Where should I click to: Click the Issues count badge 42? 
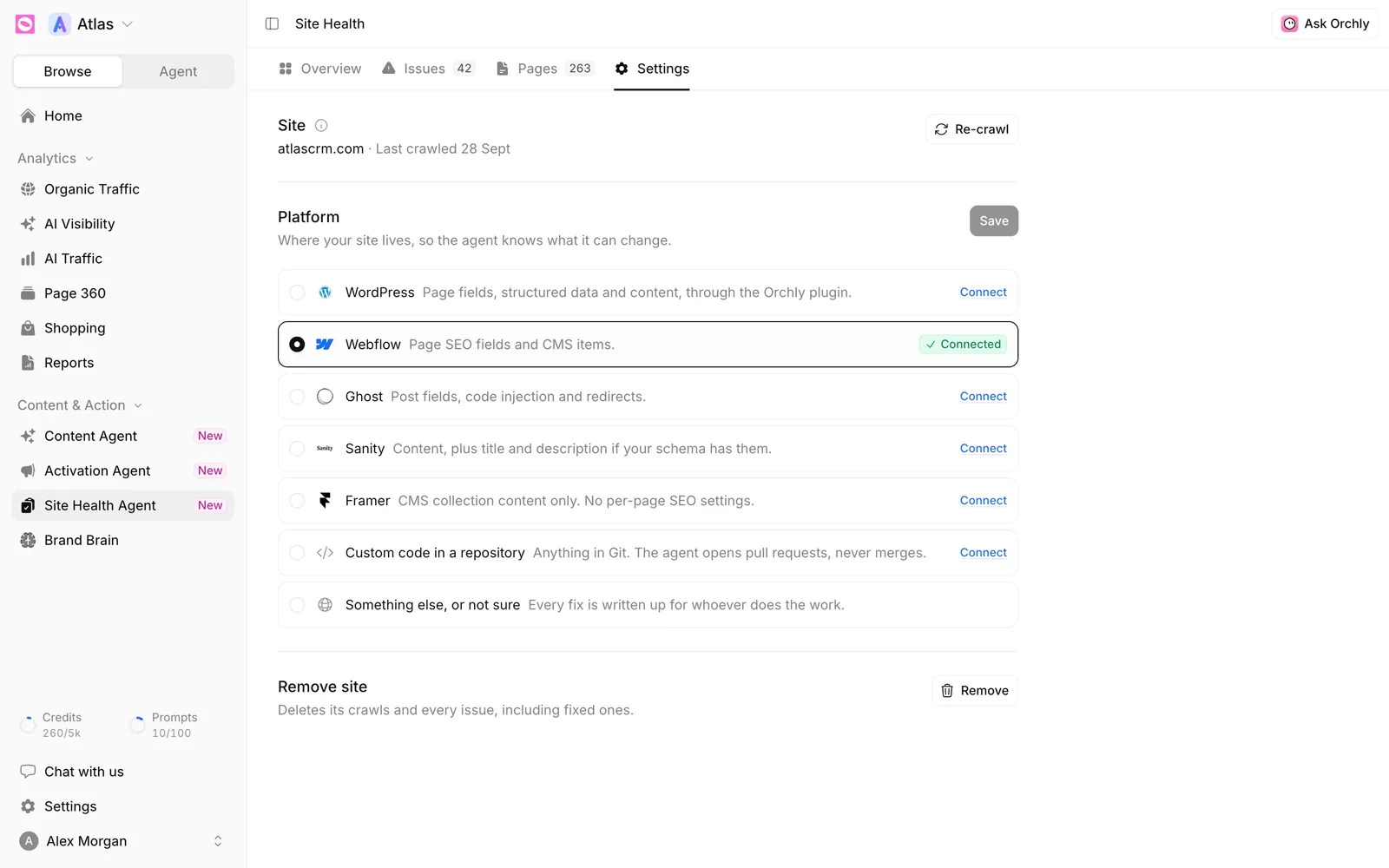coord(464,69)
